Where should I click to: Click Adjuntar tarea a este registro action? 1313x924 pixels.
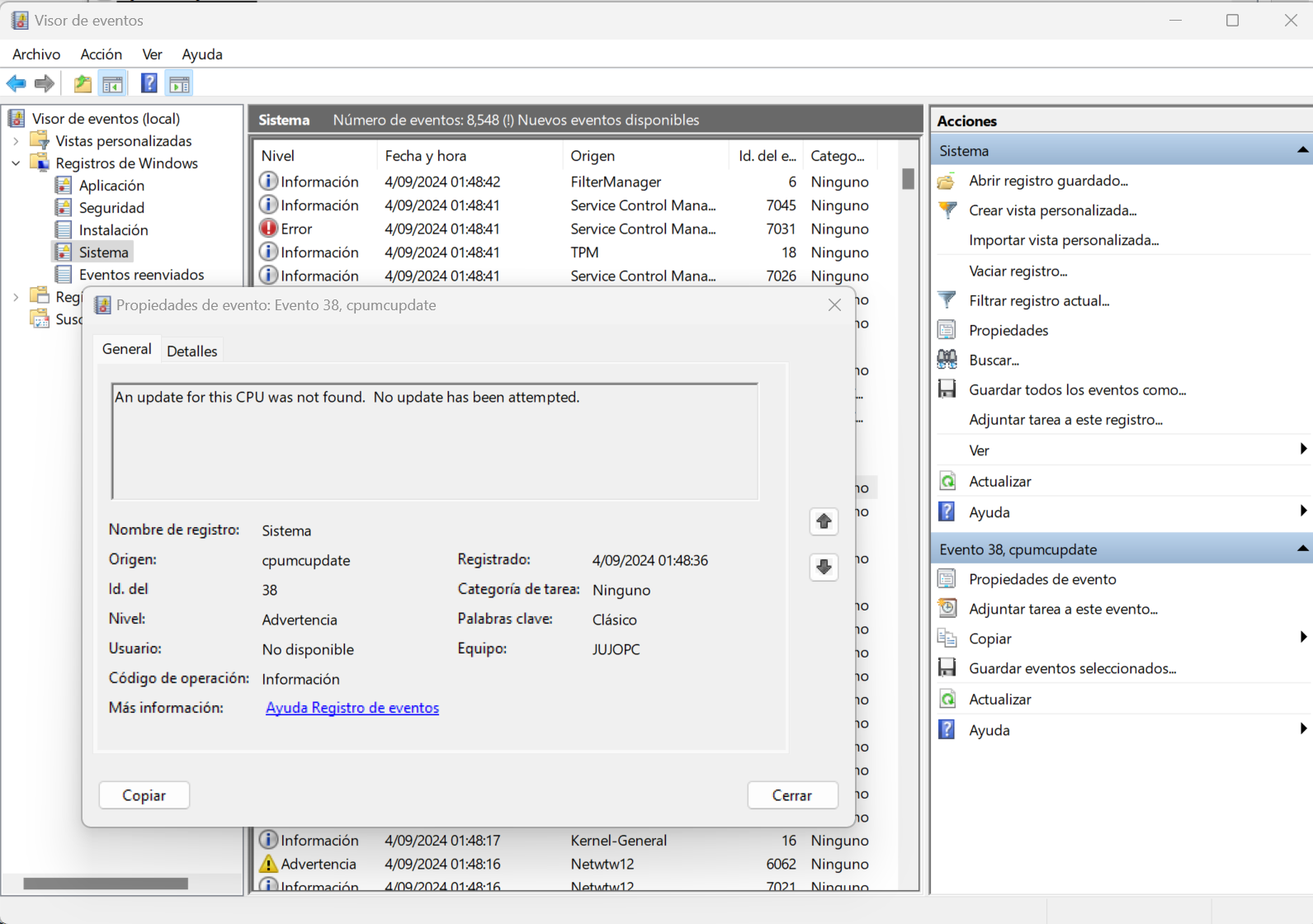click(x=1065, y=420)
